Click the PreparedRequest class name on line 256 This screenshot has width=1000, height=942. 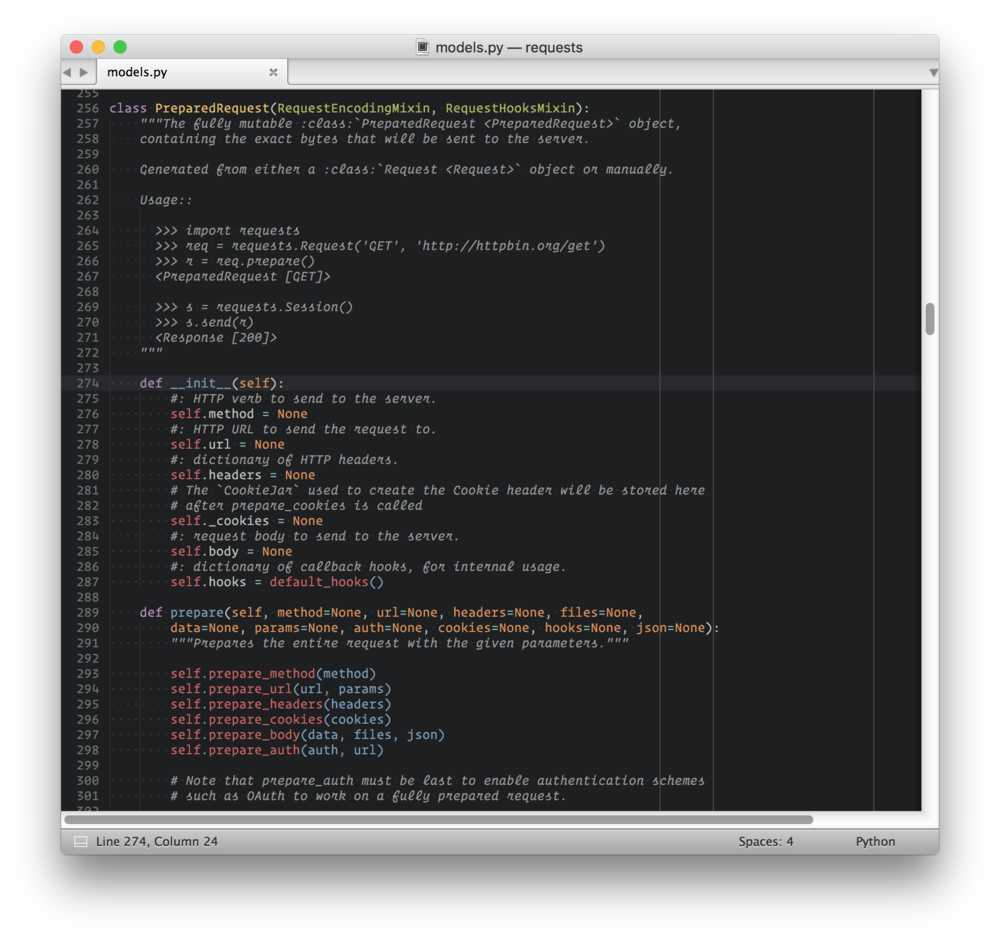click(212, 108)
